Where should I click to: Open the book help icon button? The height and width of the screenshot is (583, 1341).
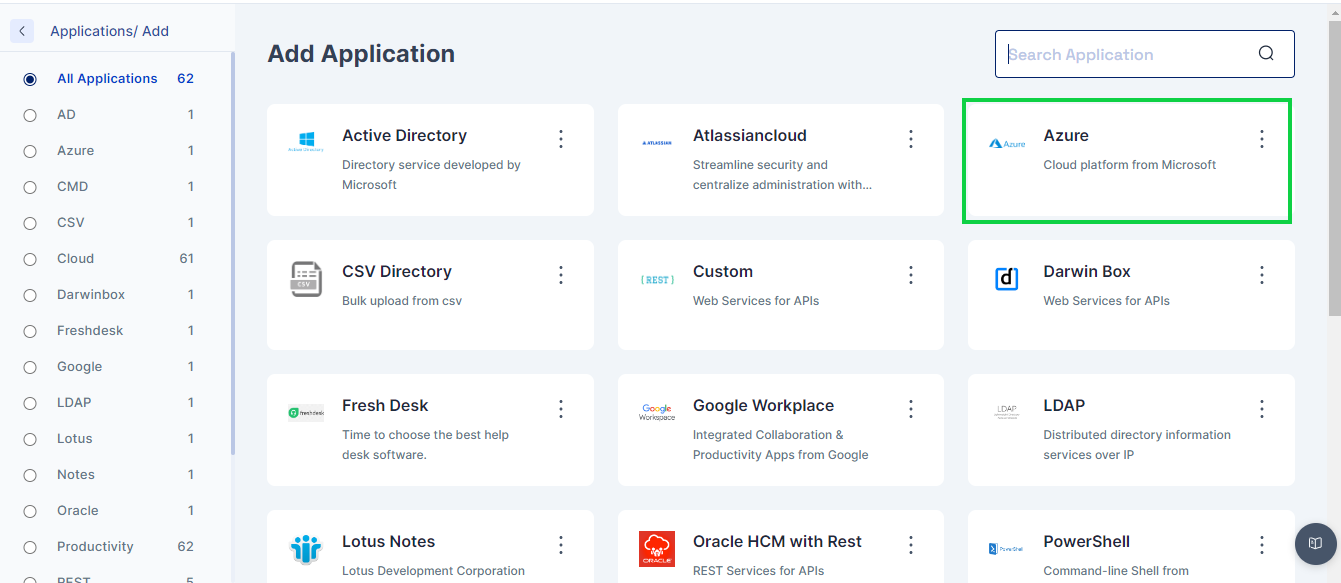click(1315, 543)
